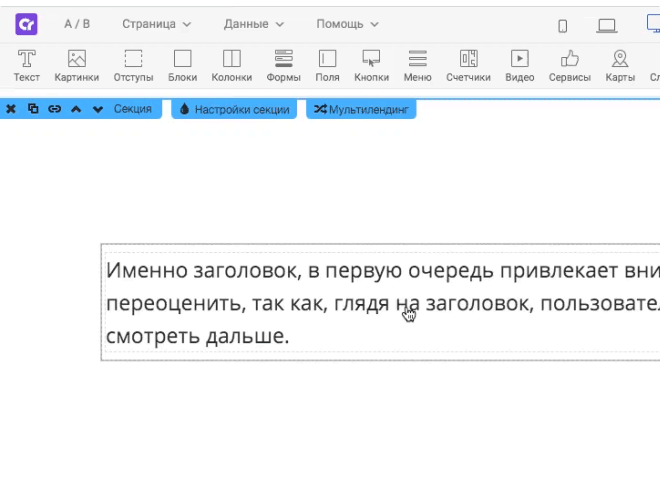Move the section up
660x500 pixels.
pyautogui.click(x=76, y=109)
